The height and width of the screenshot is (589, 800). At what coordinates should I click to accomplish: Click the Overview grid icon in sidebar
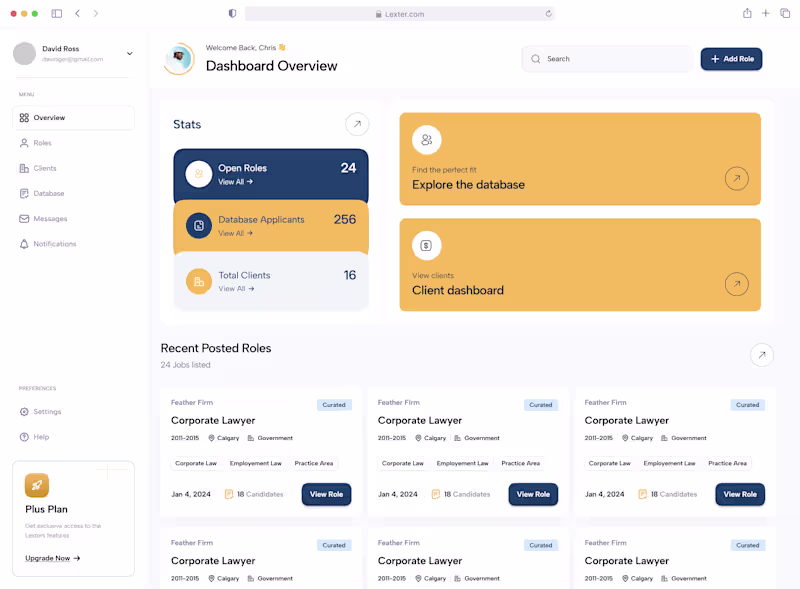(24, 118)
